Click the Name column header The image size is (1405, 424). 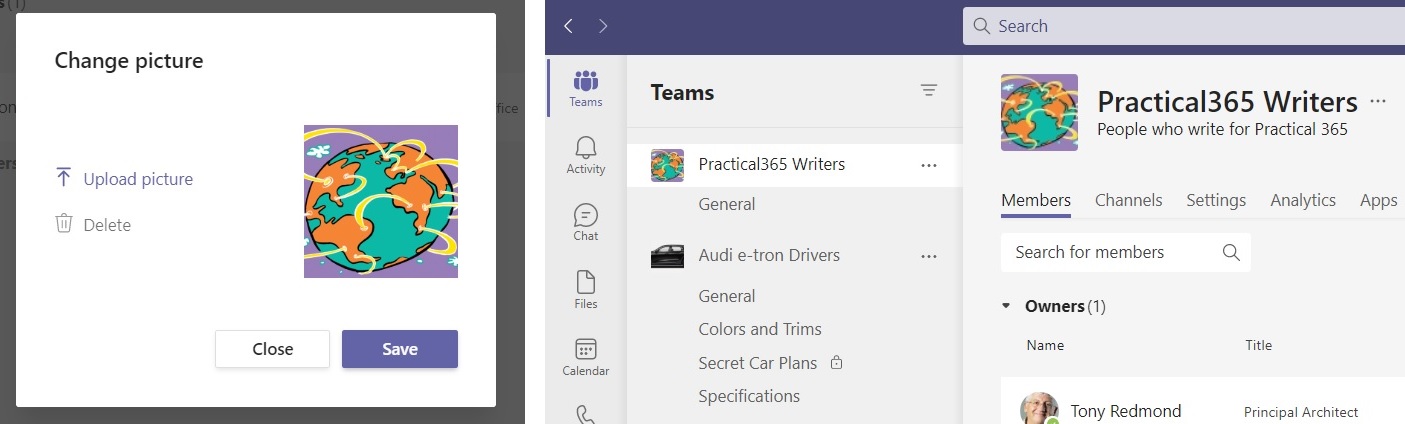click(x=1045, y=345)
